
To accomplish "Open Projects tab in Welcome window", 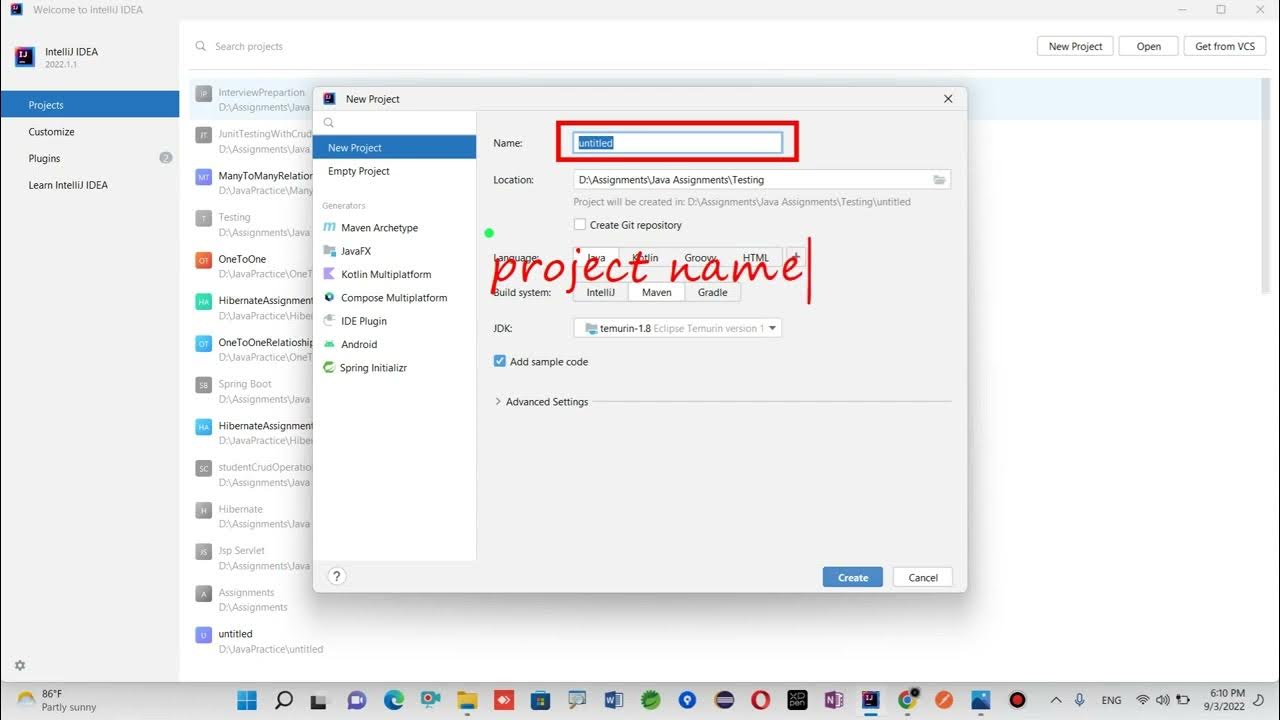I will 90,105.
